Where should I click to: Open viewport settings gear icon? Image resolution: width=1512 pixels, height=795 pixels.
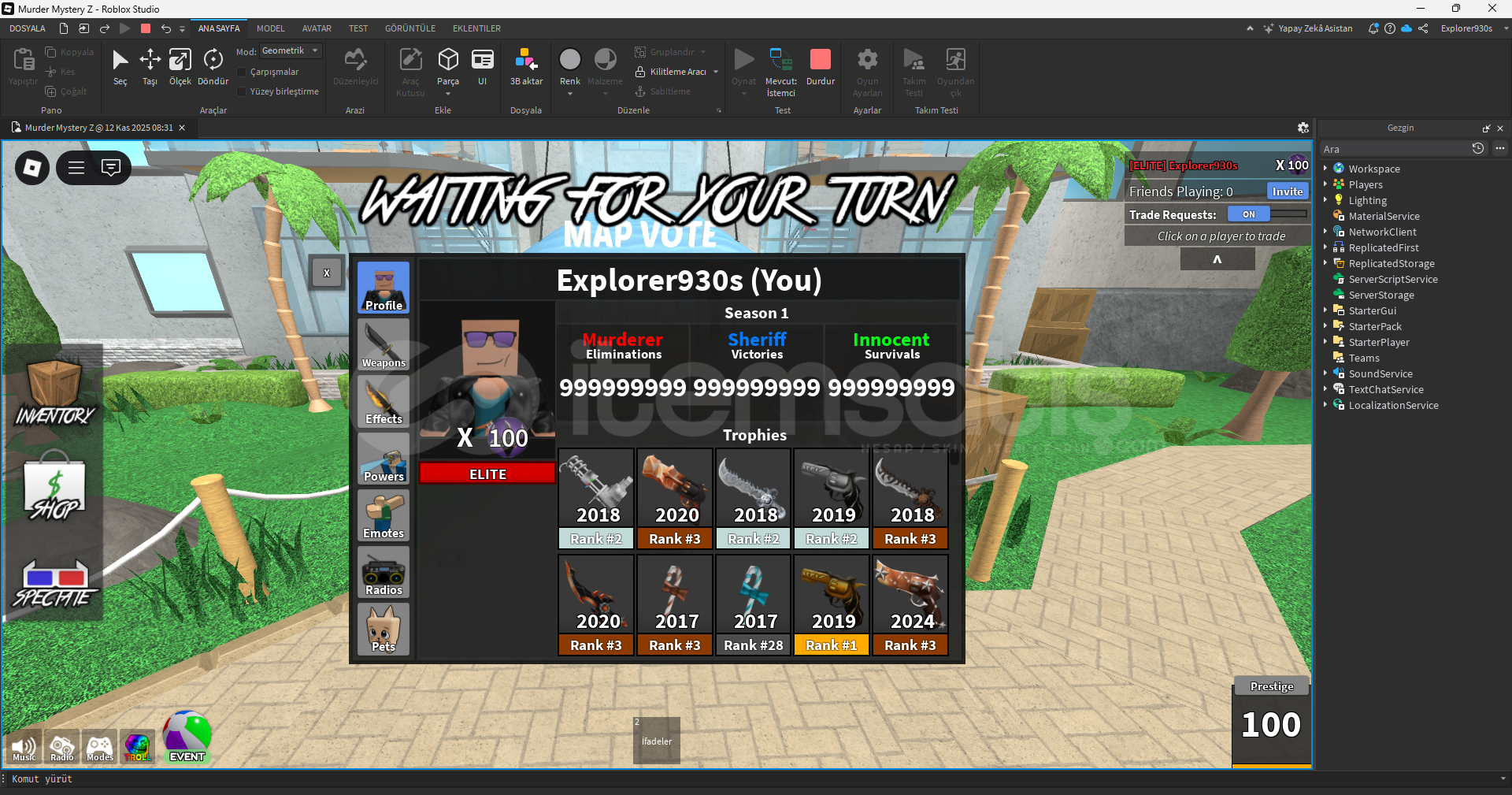1303,128
